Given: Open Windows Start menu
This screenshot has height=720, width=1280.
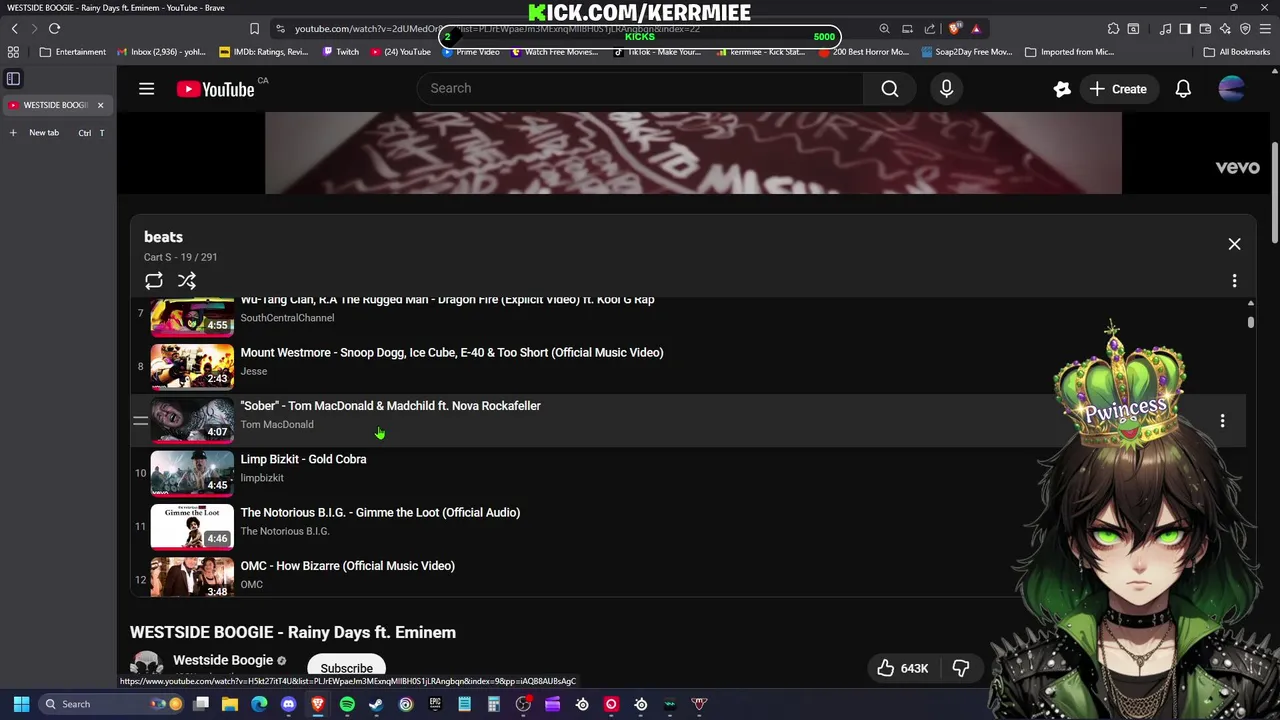Looking at the screenshot, I should coord(21,704).
